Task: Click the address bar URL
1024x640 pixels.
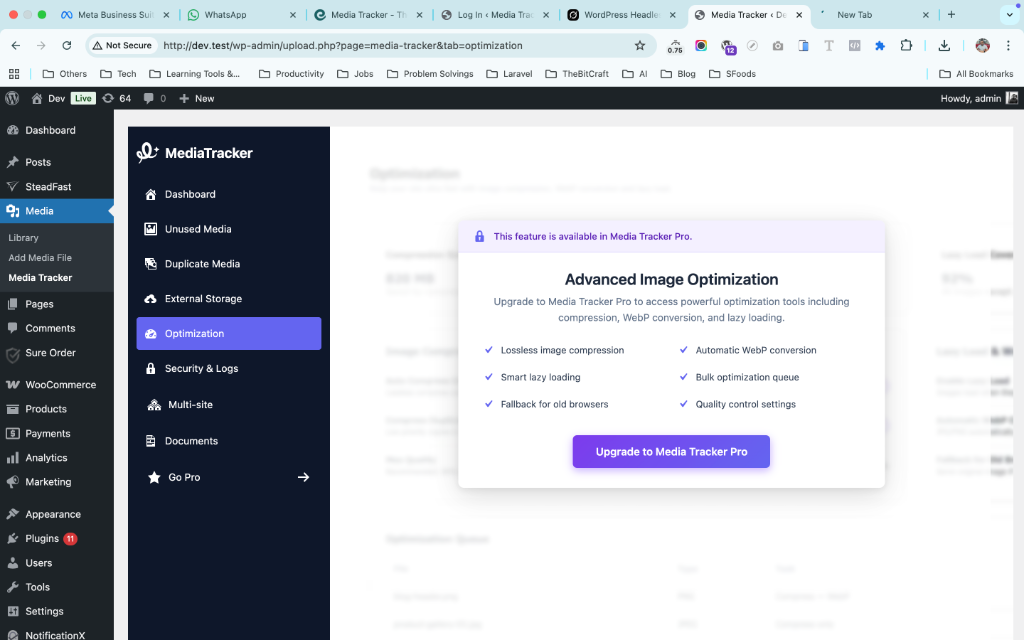Action: (343, 46)
